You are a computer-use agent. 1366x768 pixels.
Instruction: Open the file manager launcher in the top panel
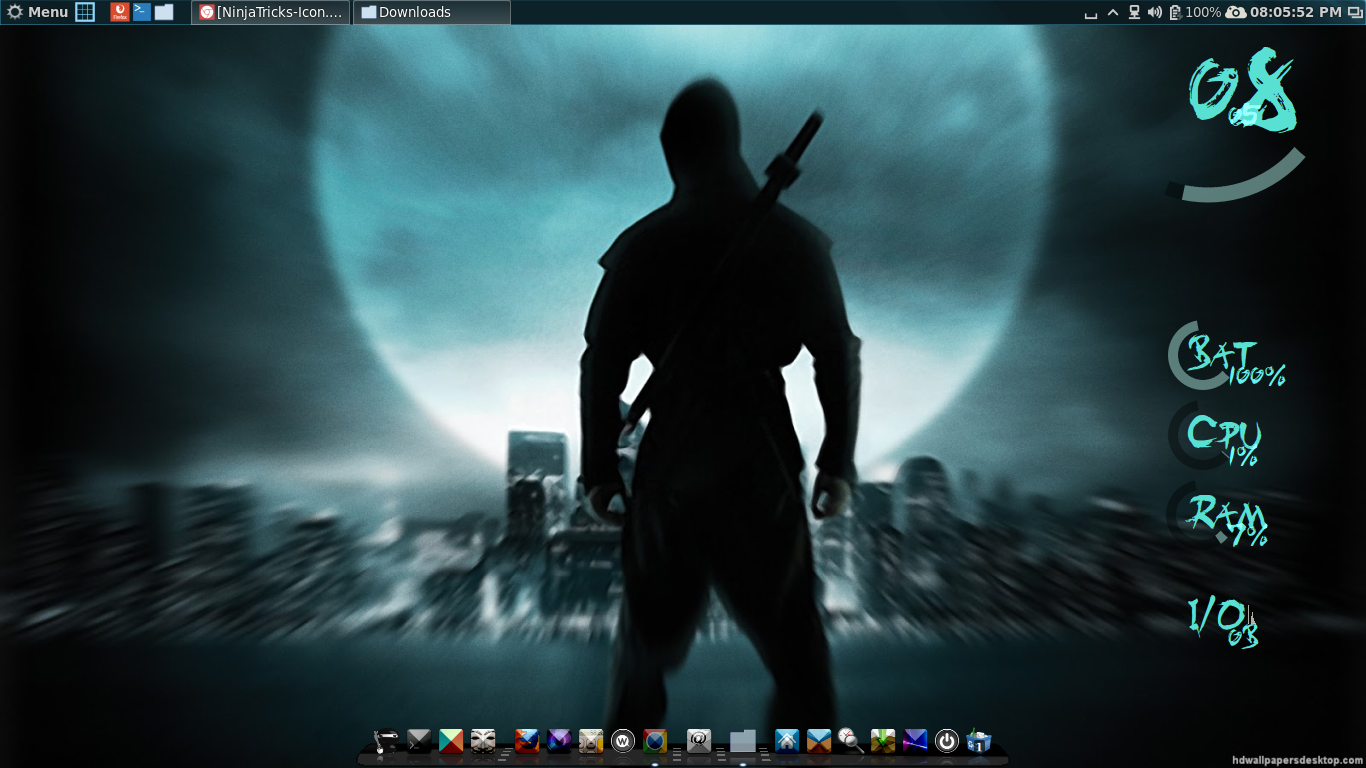tap(164, 12)
